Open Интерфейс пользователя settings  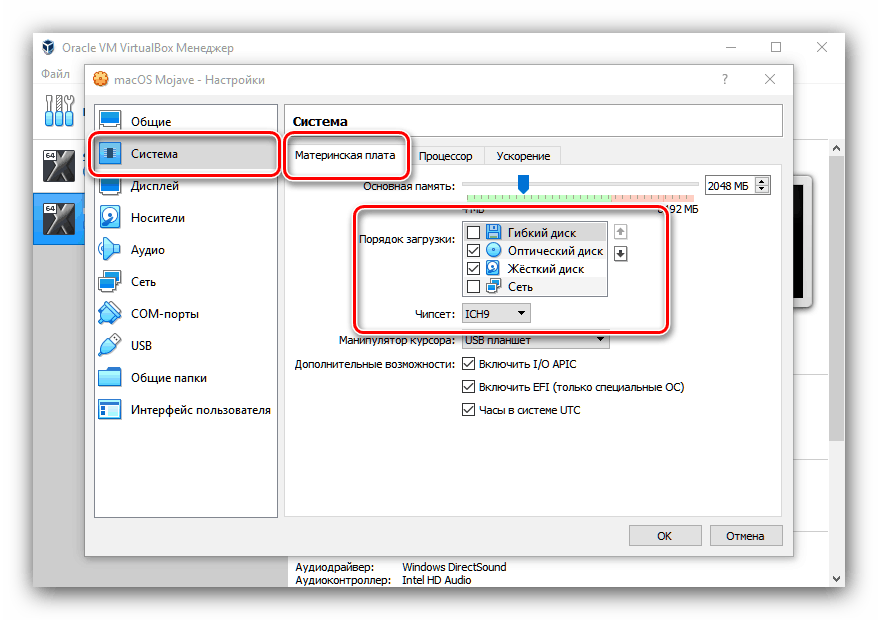(x=185, y=409)
